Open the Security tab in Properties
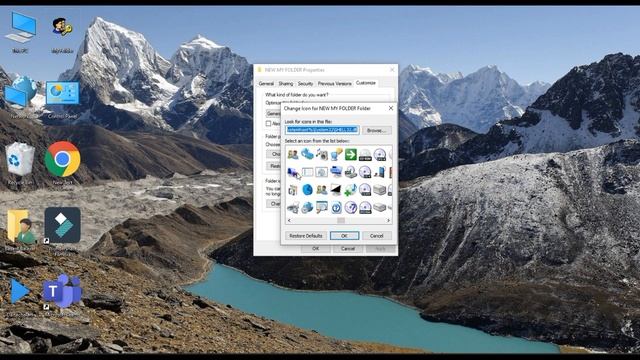This screenshot has width=640, height=360. (305, 83)
